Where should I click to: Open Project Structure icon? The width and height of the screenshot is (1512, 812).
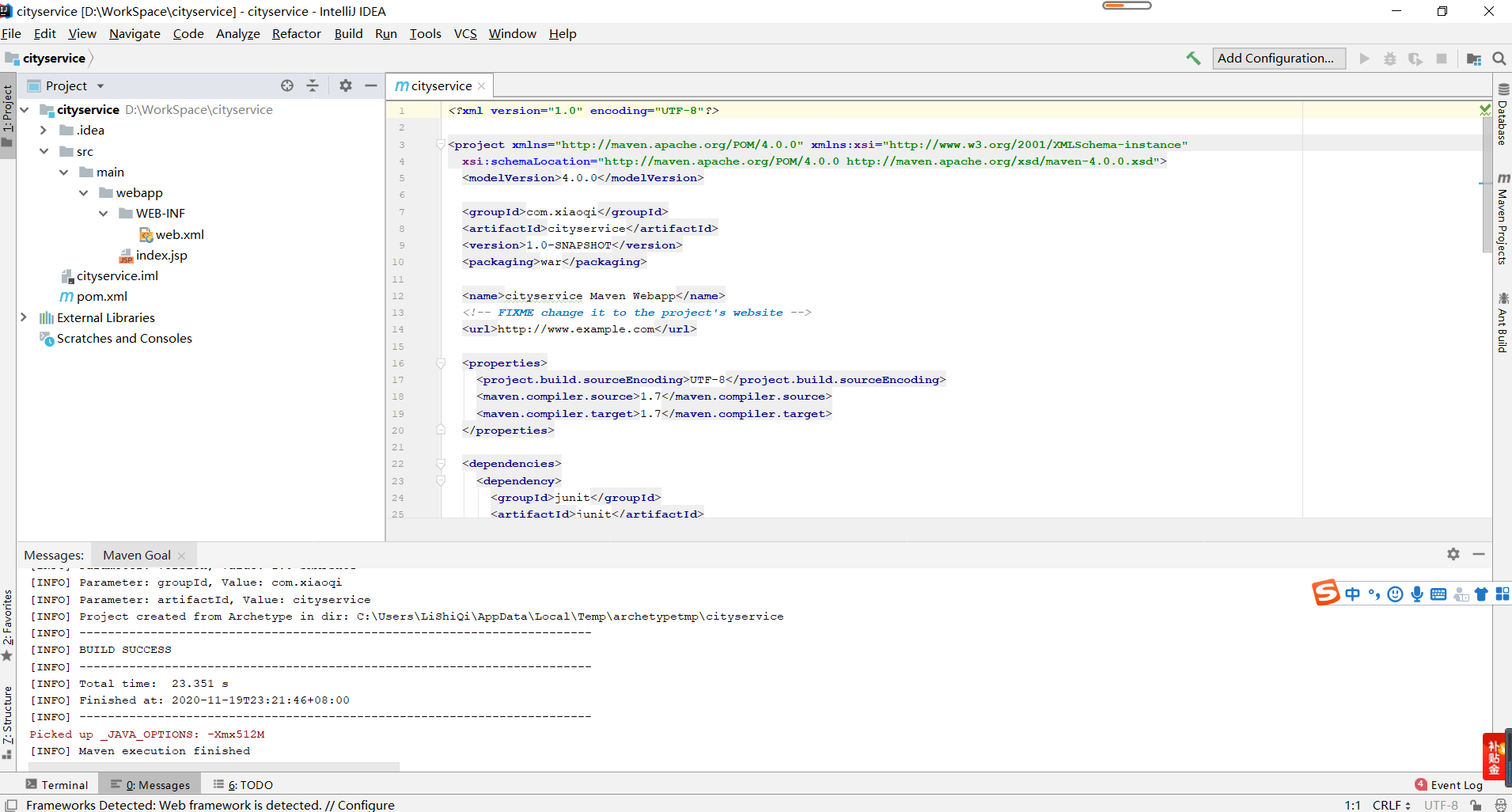pos(1473,59)
